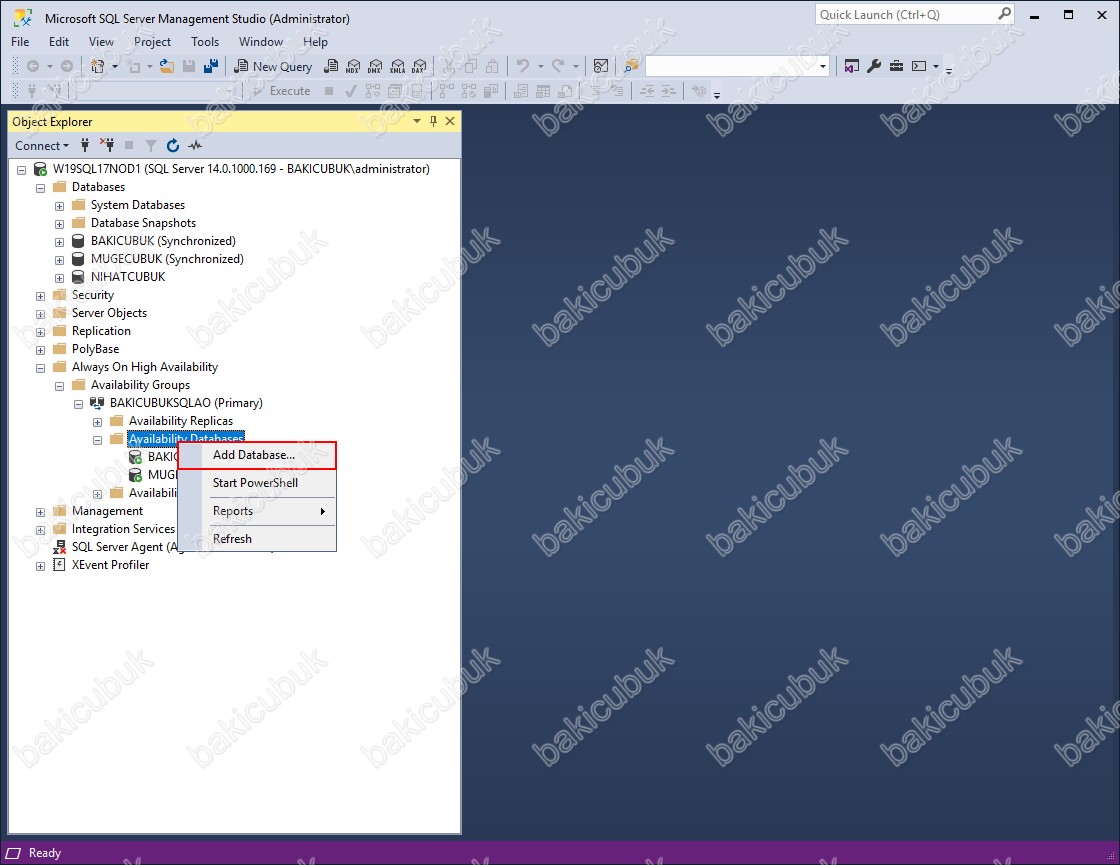The height and width of the screenshot is (865, 1120).
Task: Open the Tools menu
Action: pos(205,41)
